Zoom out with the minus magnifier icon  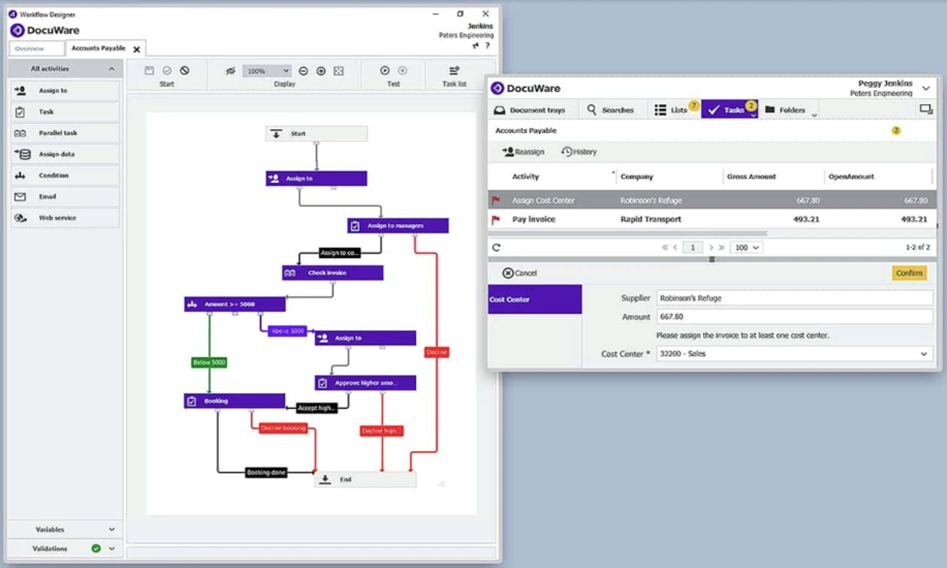coord(304,71)
